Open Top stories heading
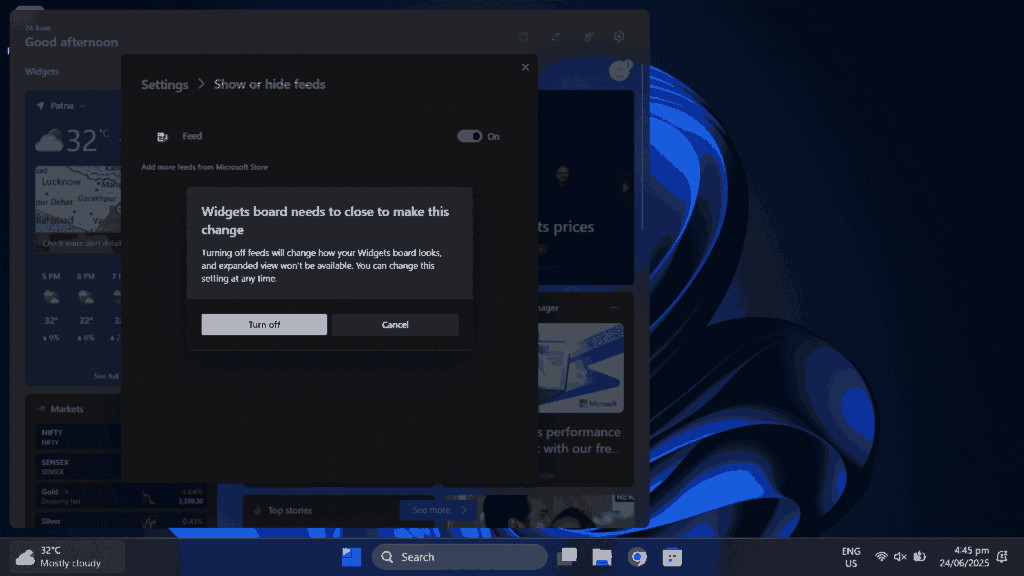Screen dimensions: 1024x576 coord(290,511)
